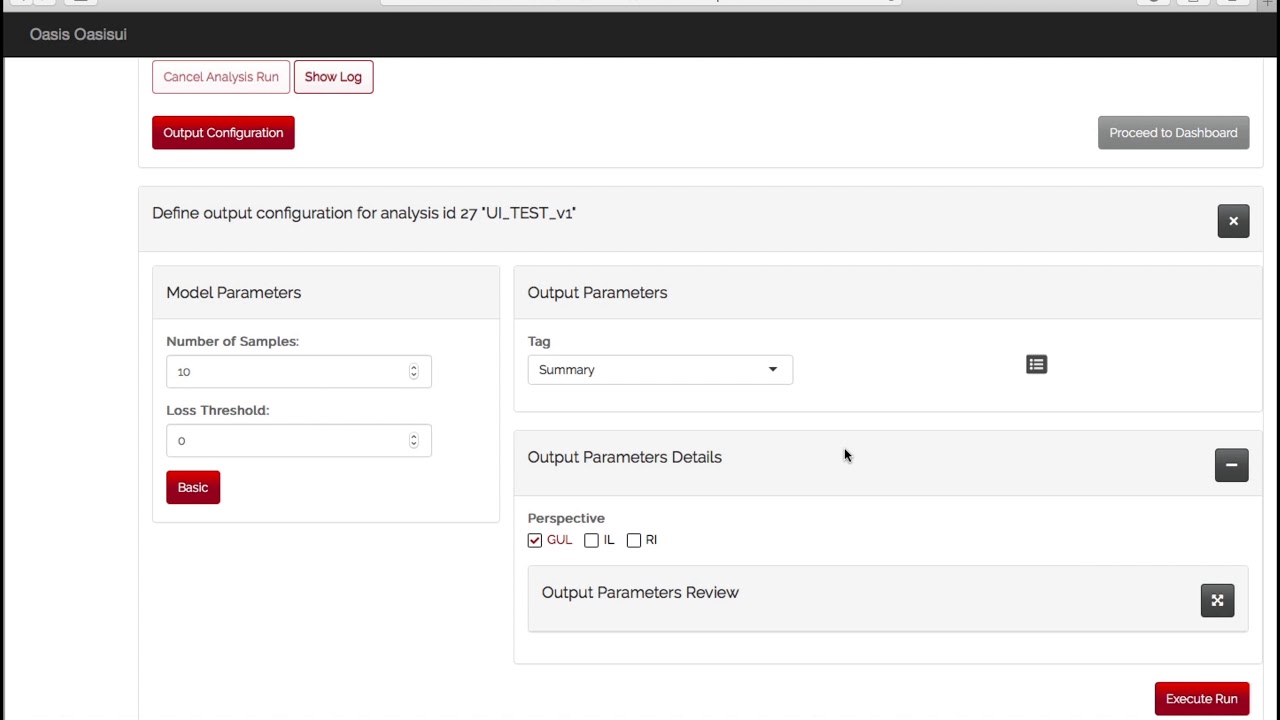Click Proceed to Dashboard button
1280x720 pixels.
(1173, 133)
